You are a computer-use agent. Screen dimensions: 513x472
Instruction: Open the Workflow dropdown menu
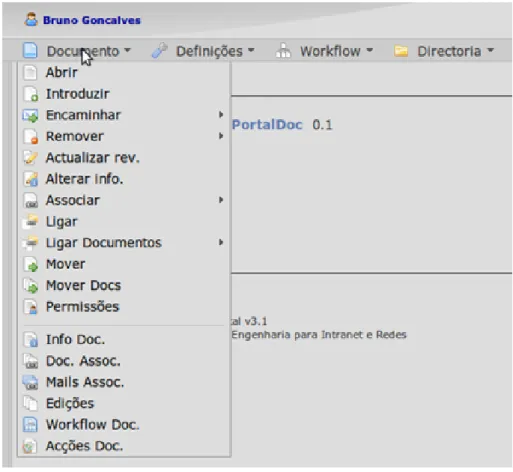coord(324,51)
